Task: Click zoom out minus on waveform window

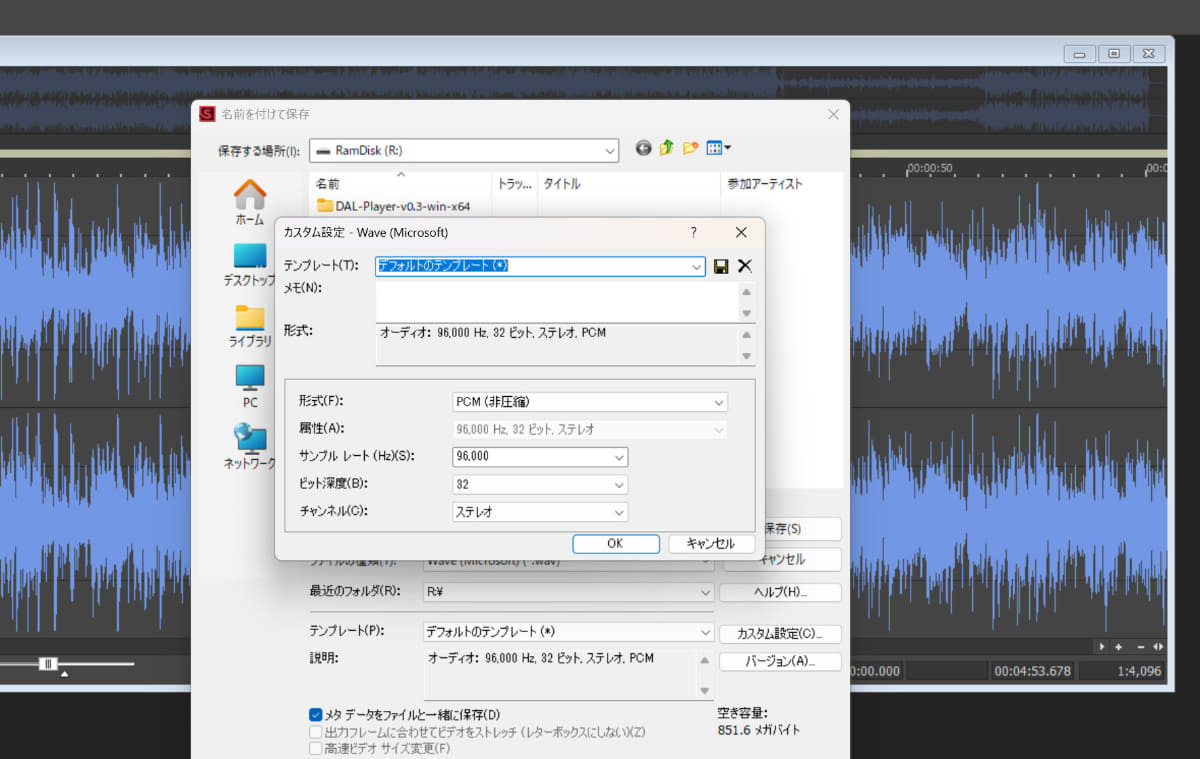Action: click(x=1140, y=646)
